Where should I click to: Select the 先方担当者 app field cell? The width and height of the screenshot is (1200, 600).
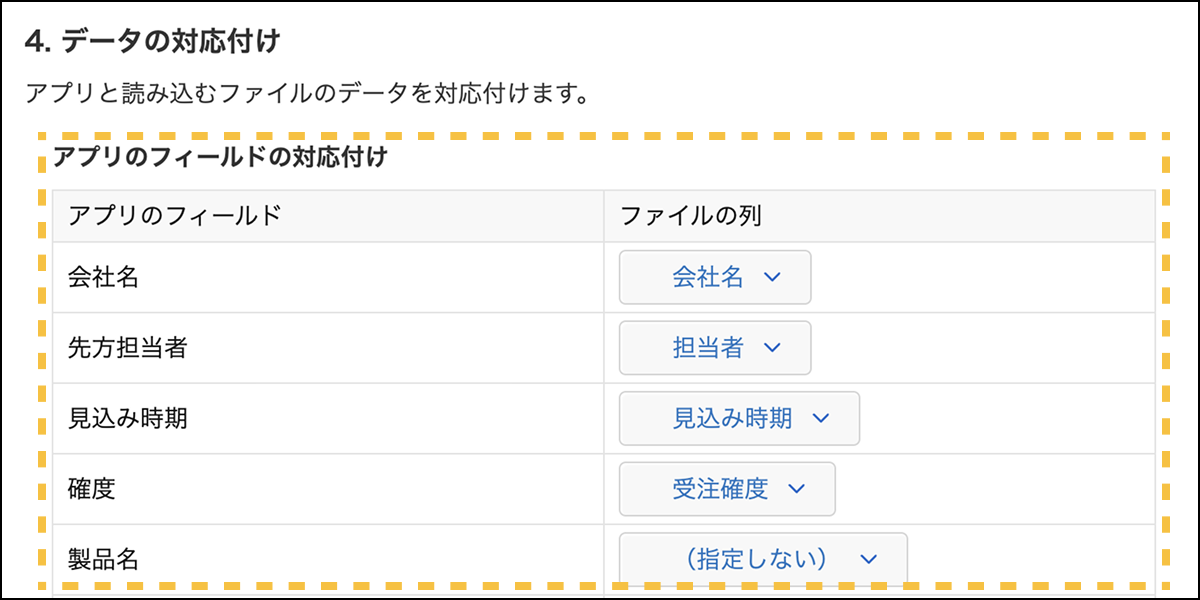pos(128,347)
